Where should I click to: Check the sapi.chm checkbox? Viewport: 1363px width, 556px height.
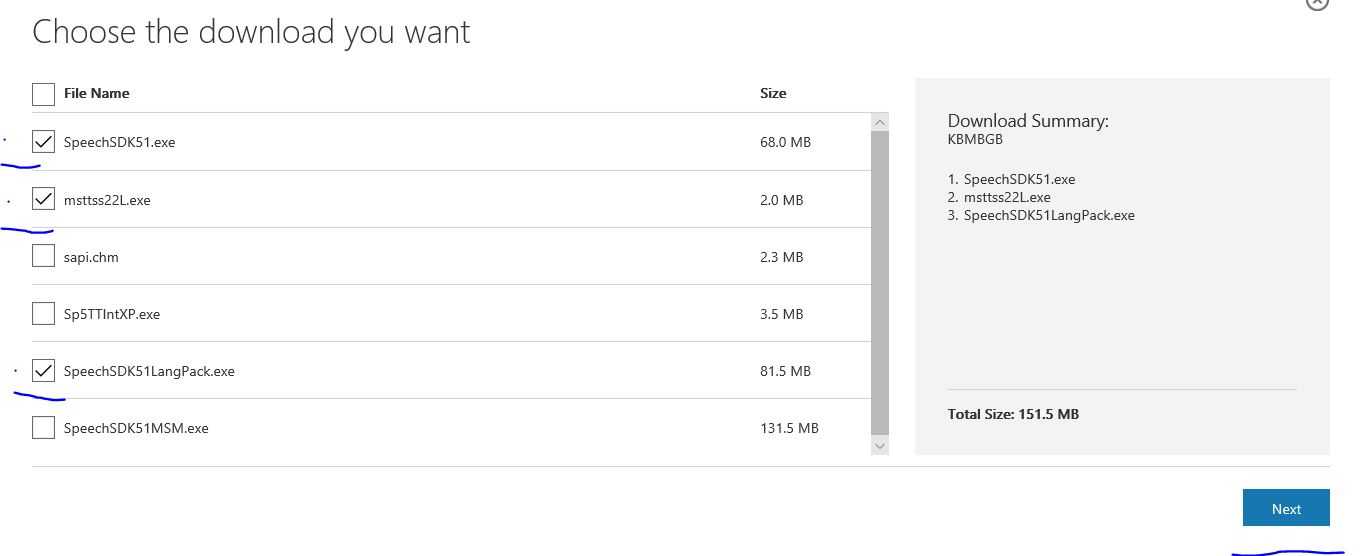point(43,256)
